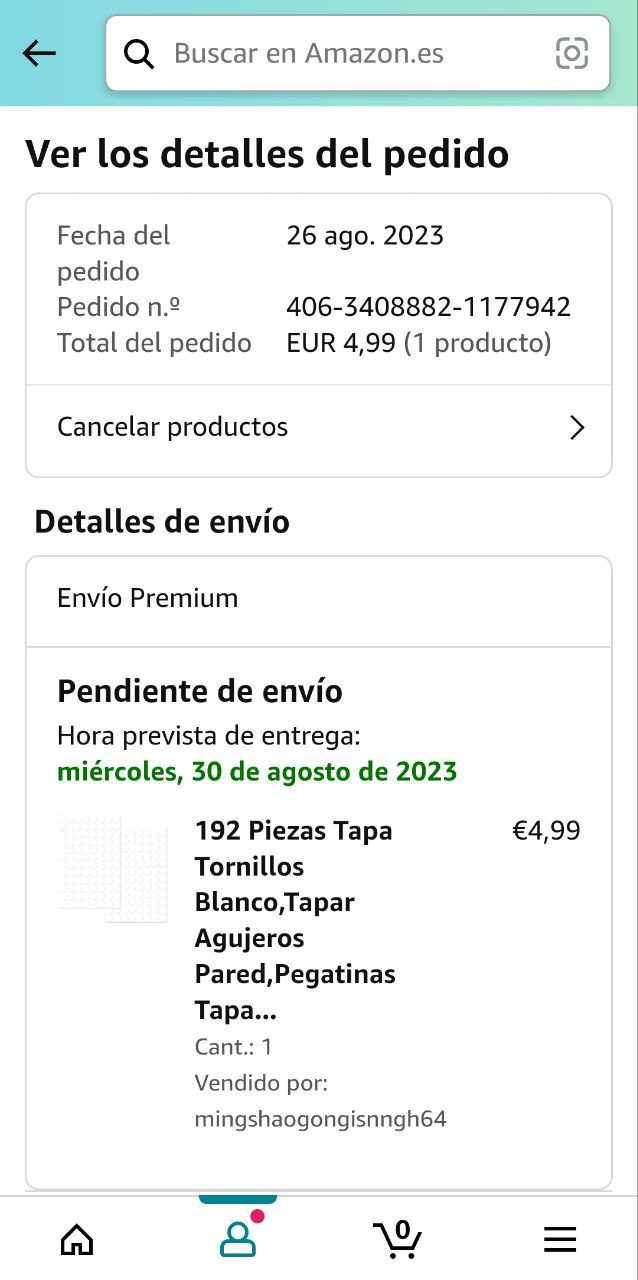638x1280 pixels.
Task: Open the account profile icon
Action: coord(238,1239)
